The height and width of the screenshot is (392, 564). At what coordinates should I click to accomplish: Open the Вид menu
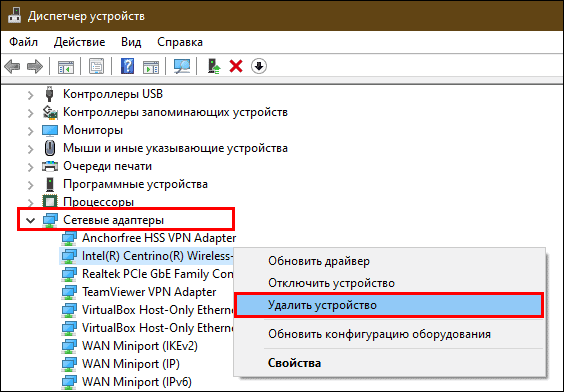131,42
